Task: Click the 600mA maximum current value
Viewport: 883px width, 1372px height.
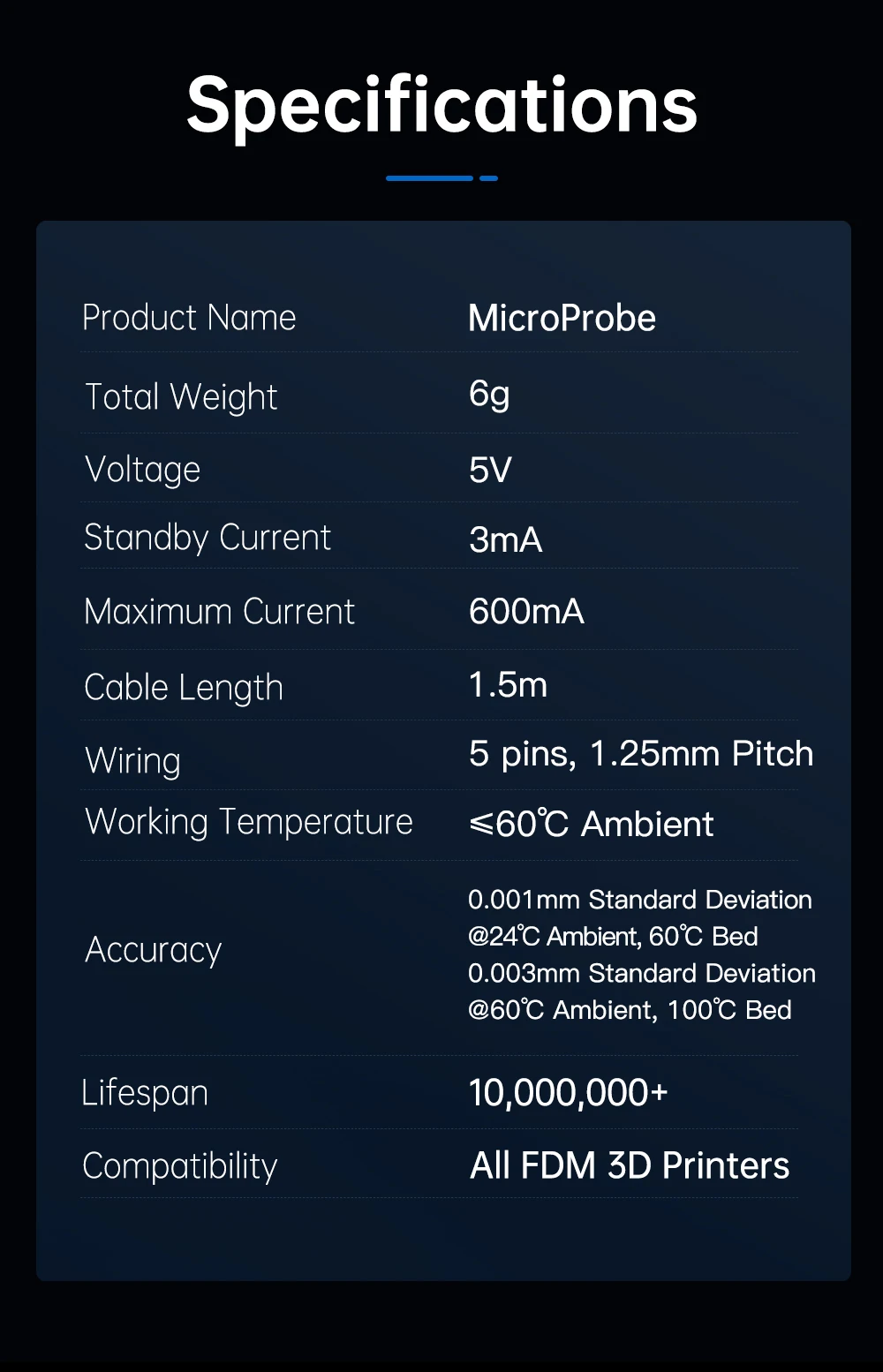Action: [x=526, y=612]
